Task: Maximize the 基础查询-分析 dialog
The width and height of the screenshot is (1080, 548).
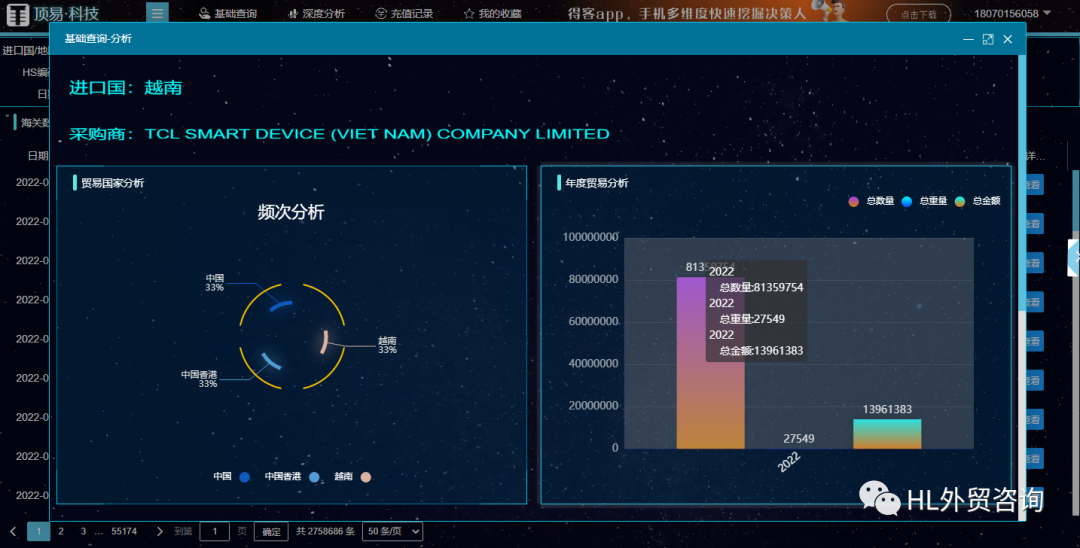Action: coord(988,39)
